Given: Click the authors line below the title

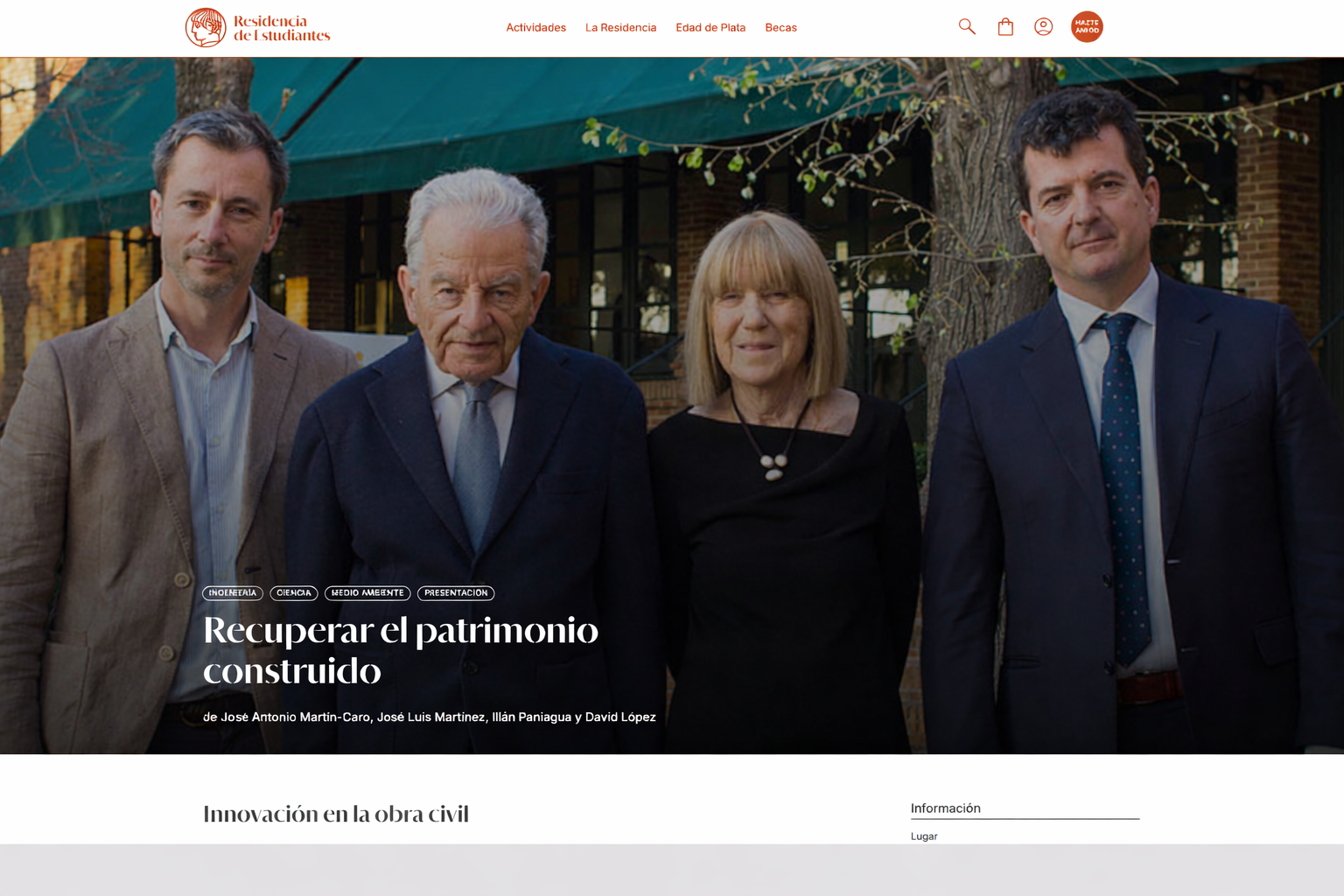Looking at the screenshot, I should click(429, 717).
